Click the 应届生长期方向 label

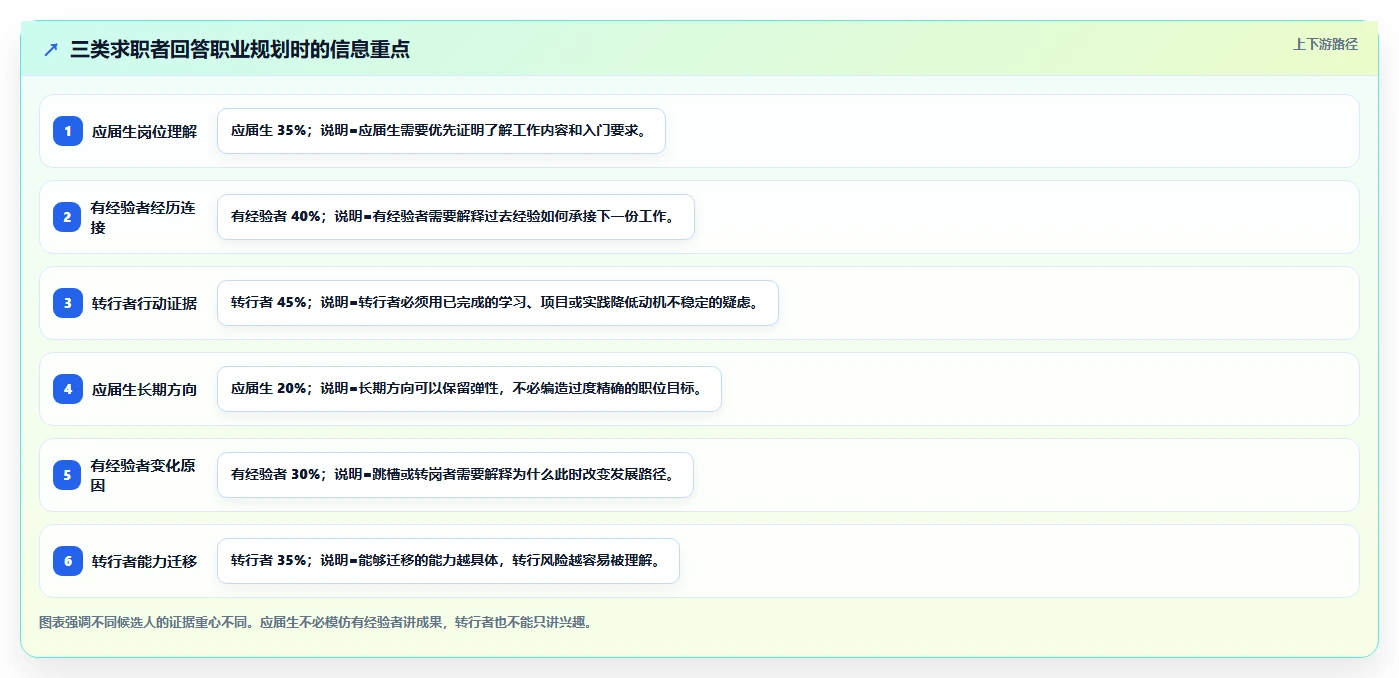pyautogui.click(x=144, y=389)
